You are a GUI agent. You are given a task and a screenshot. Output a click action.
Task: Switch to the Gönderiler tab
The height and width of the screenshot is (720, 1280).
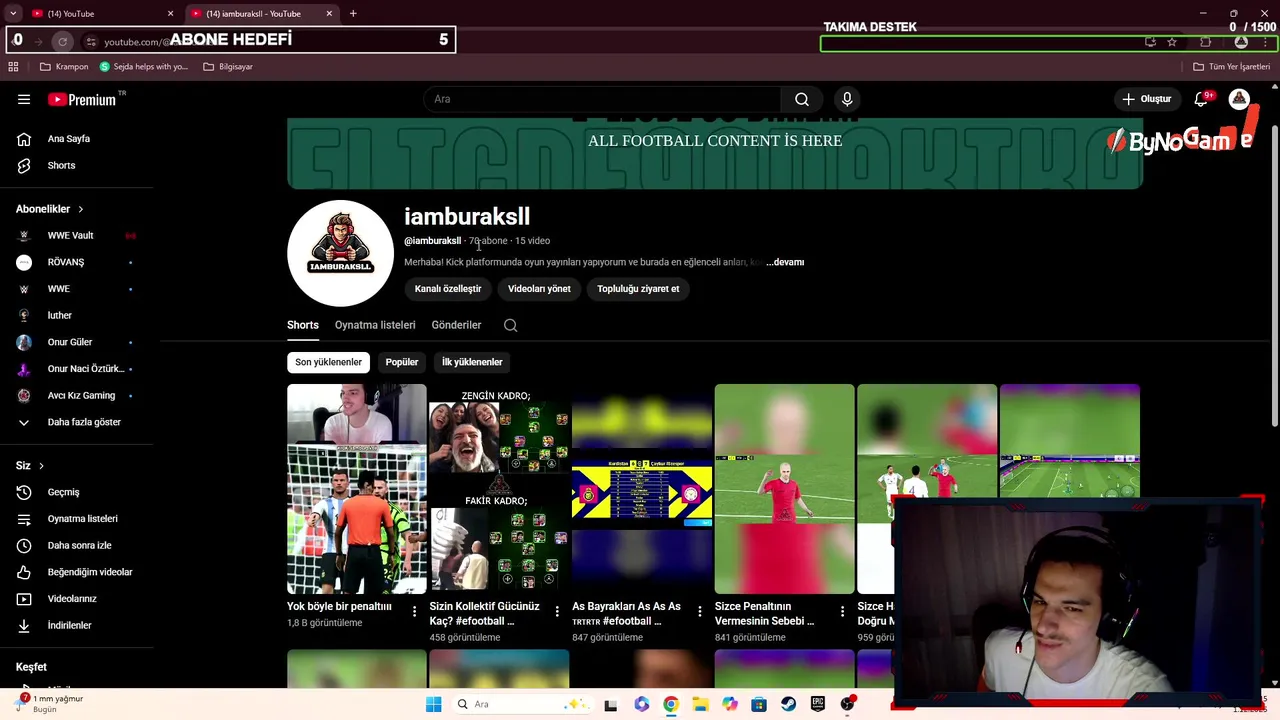coord(456,325)
